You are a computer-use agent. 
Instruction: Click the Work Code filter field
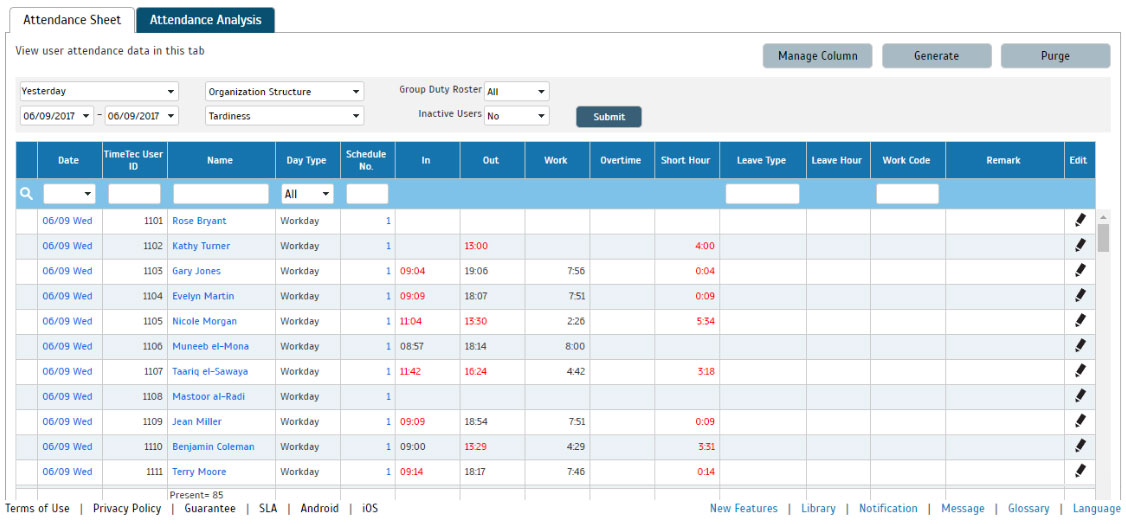pos(908,194)
